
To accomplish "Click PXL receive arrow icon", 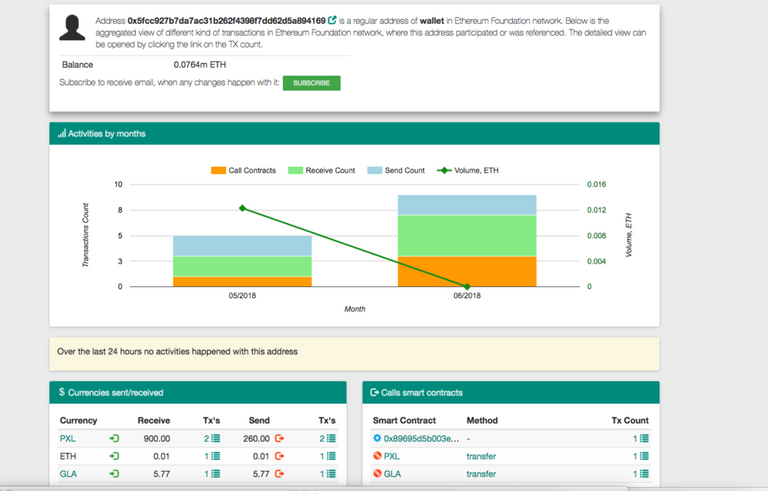I will [114, 438].
